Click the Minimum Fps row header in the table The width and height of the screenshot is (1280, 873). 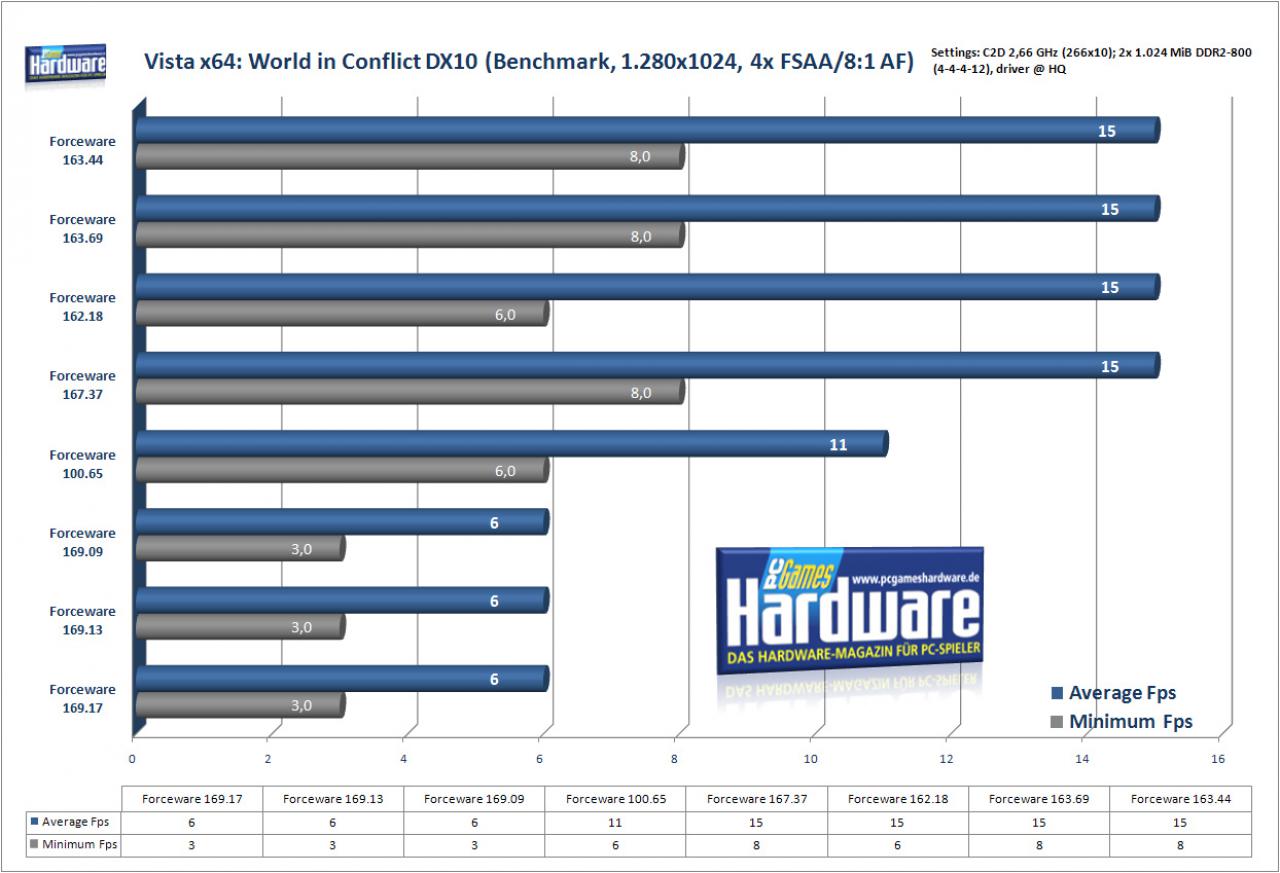pyautogui.click(x=72, y=845)
